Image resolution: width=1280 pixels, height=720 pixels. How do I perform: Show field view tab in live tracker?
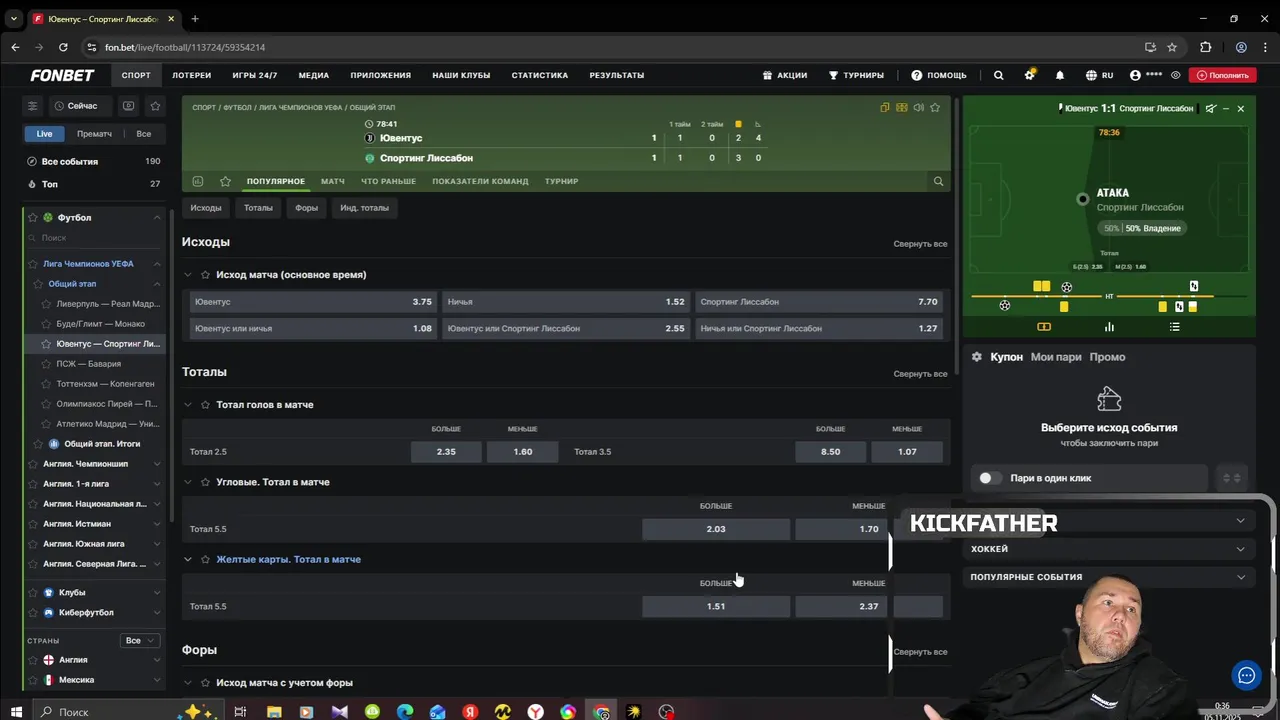point(1044,326)
